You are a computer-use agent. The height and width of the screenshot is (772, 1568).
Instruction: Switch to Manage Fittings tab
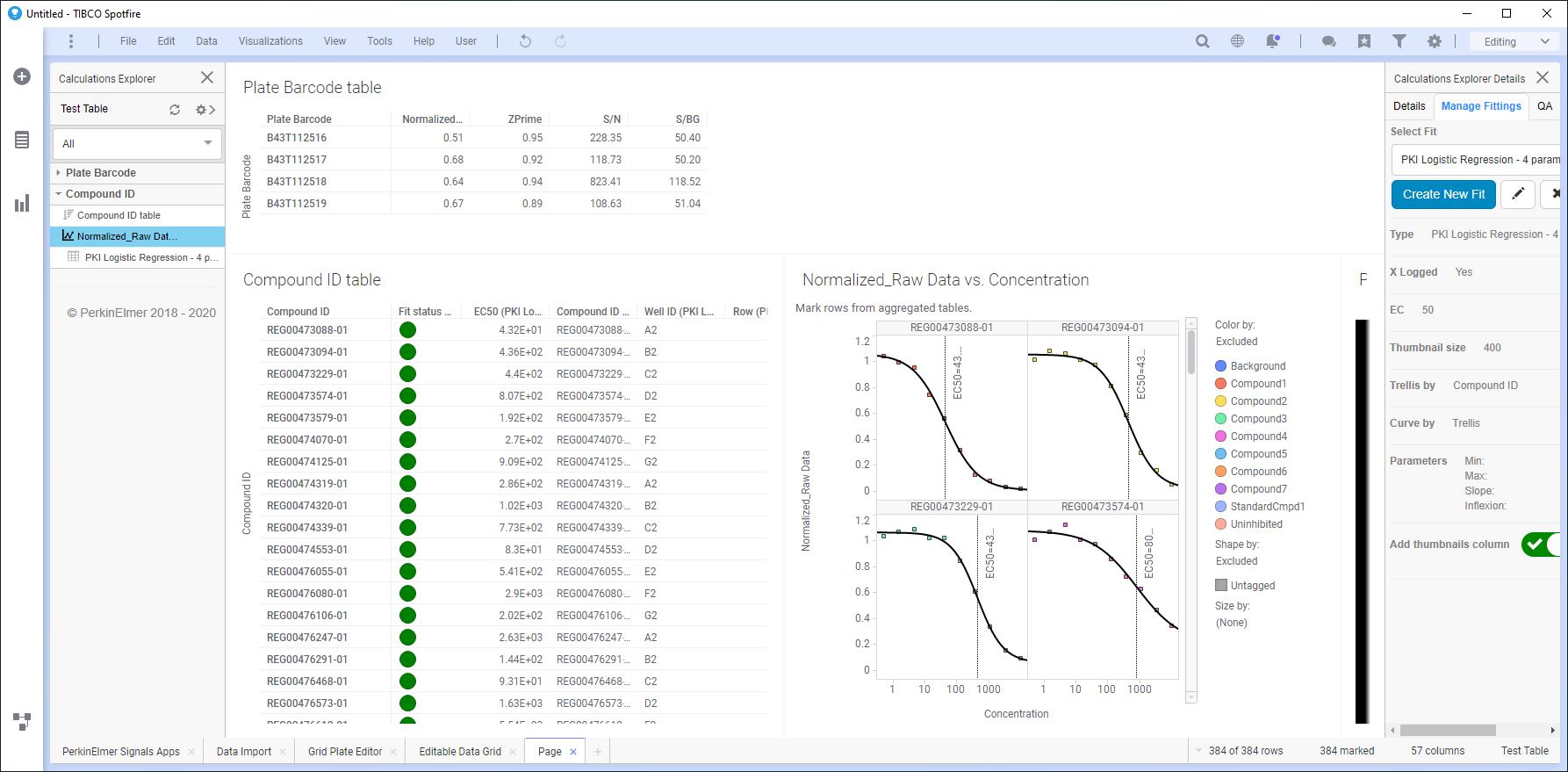1481,106
